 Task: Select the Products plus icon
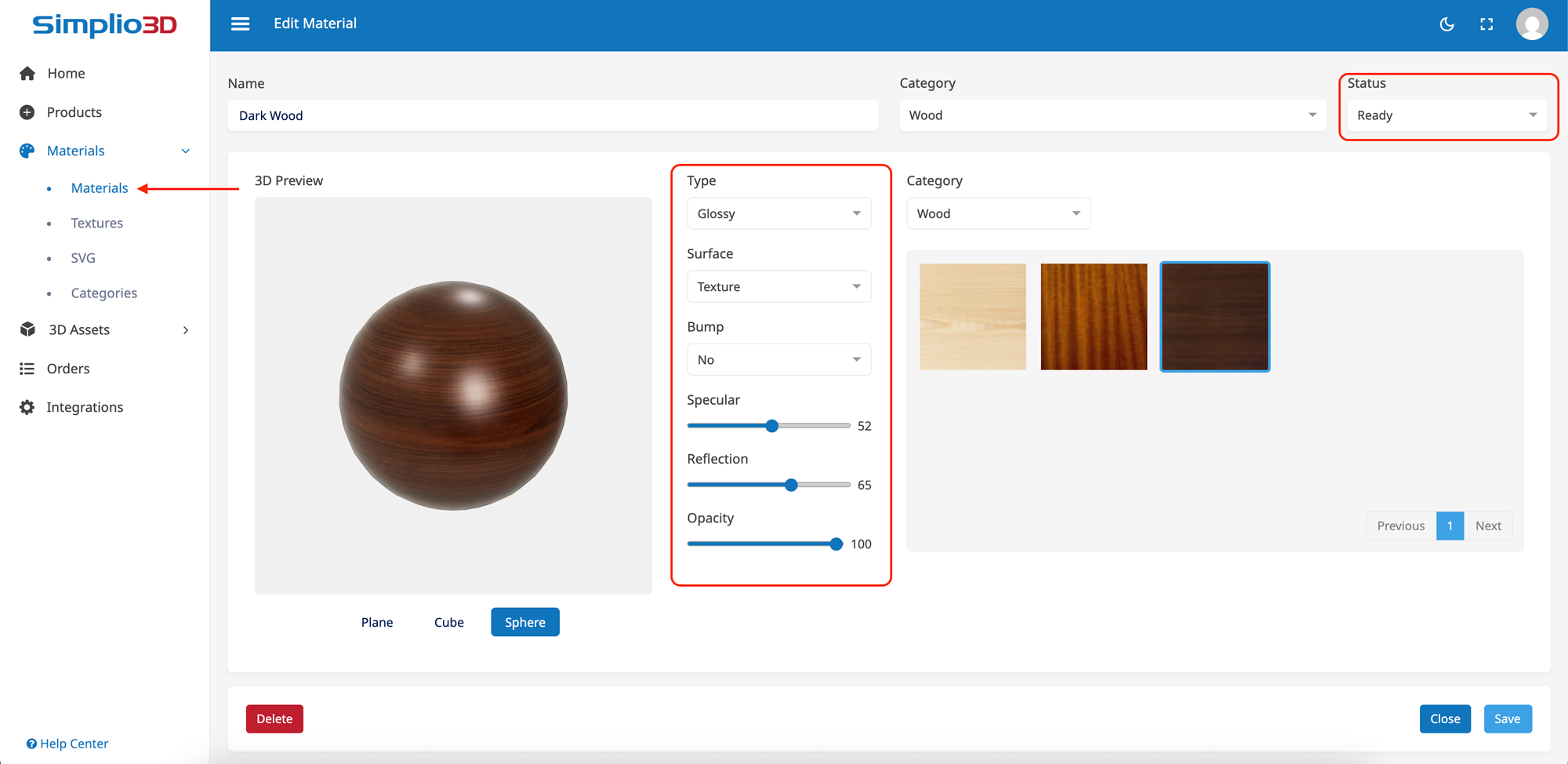27,111
